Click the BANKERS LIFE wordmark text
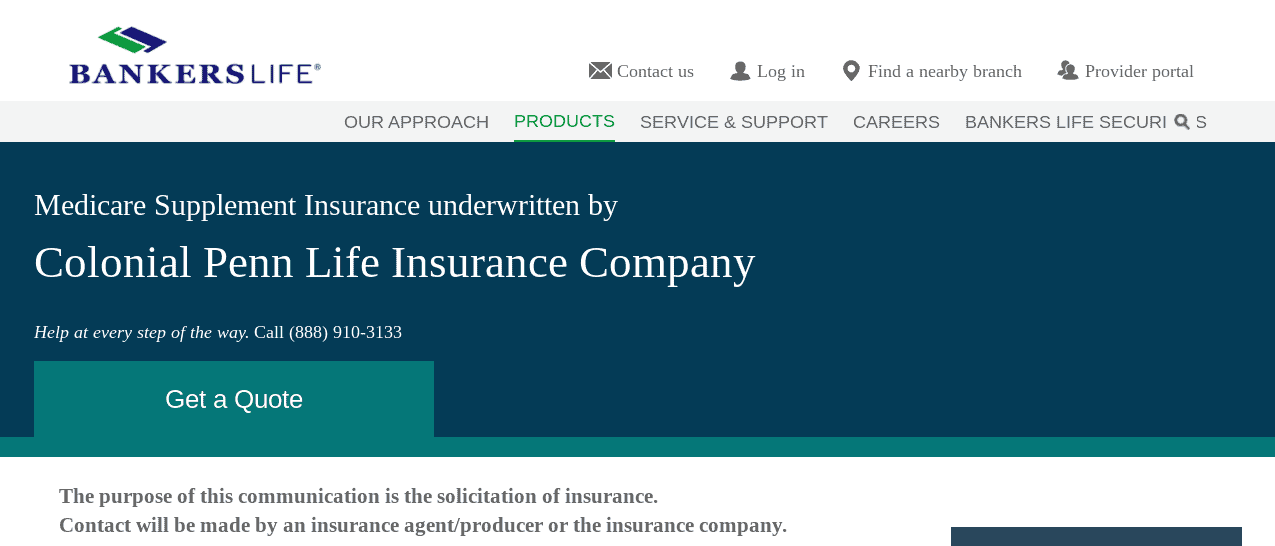The height and width of the screenshot is (546, 1275). coord(195,73)
